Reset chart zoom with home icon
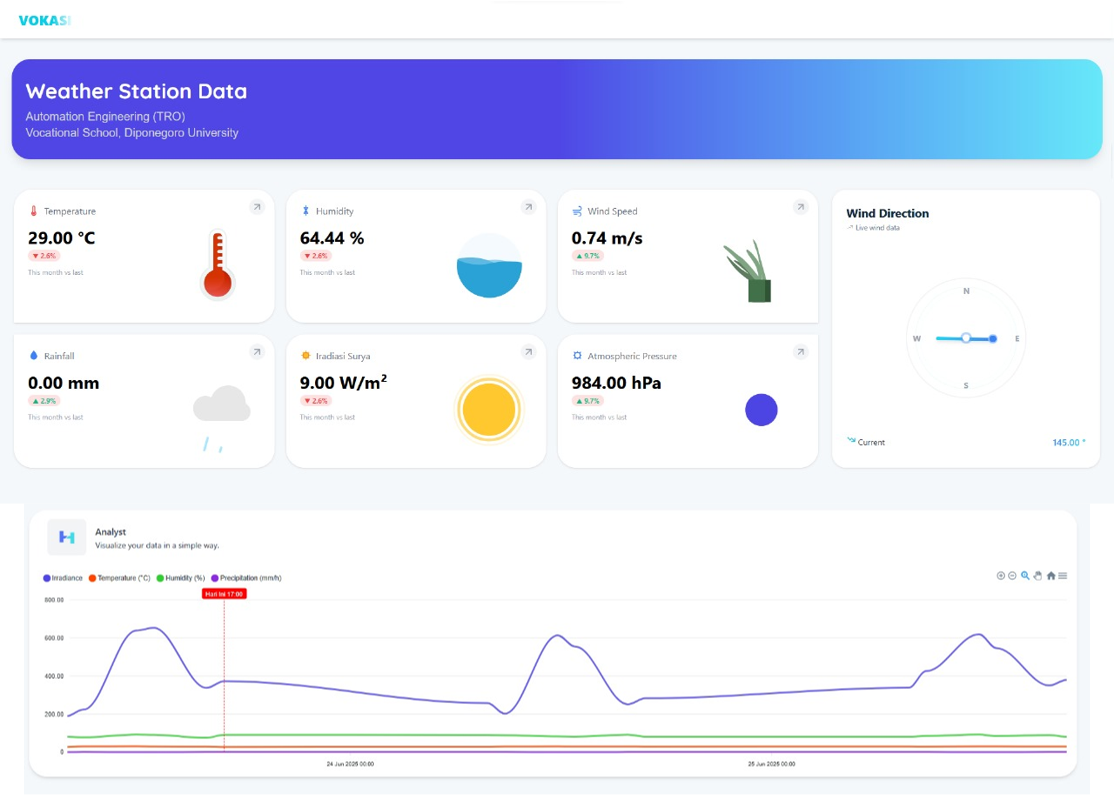The image size is (1114, 795). click(x=1051, y=576)
